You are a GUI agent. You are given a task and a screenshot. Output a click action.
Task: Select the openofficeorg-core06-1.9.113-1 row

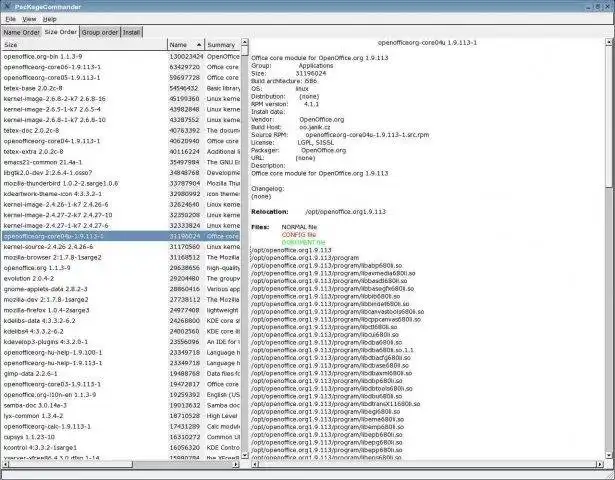click(121, 67)
